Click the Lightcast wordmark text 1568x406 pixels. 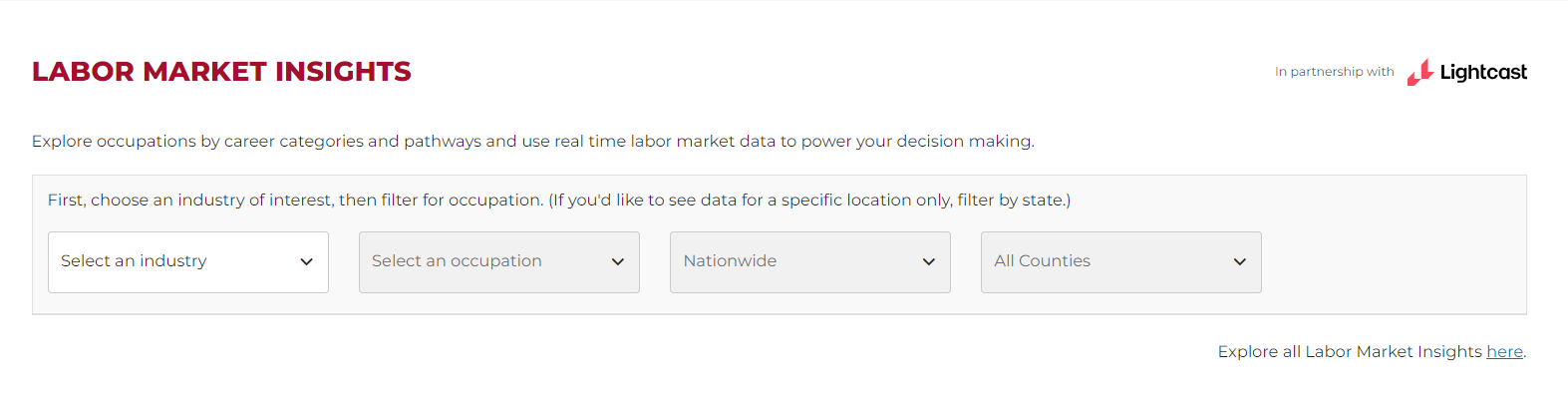click(x=1483, y=72)
